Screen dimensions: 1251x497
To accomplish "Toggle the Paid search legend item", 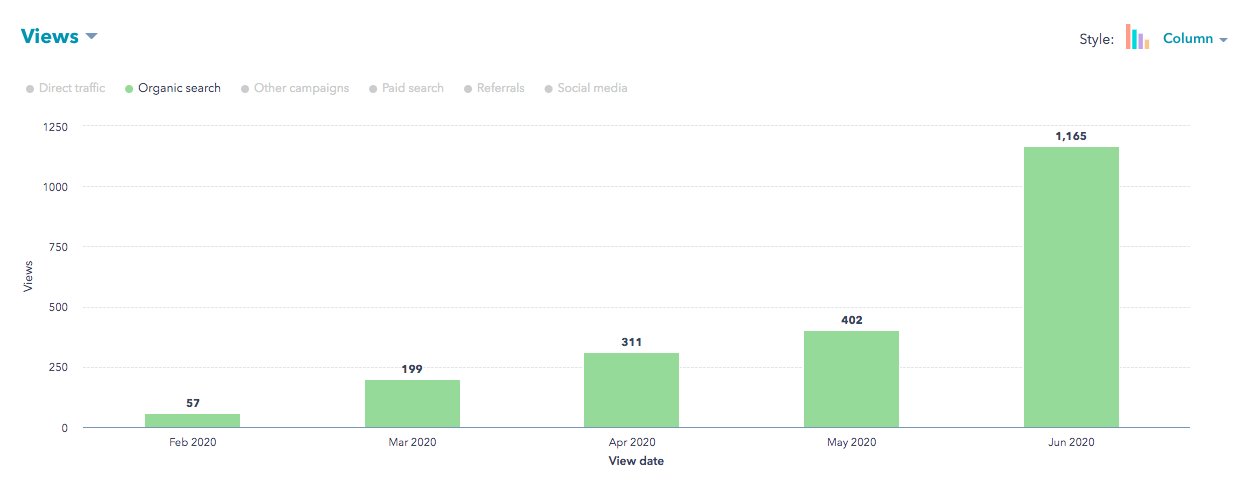I will pyautogui.click(x=412, y=88).
